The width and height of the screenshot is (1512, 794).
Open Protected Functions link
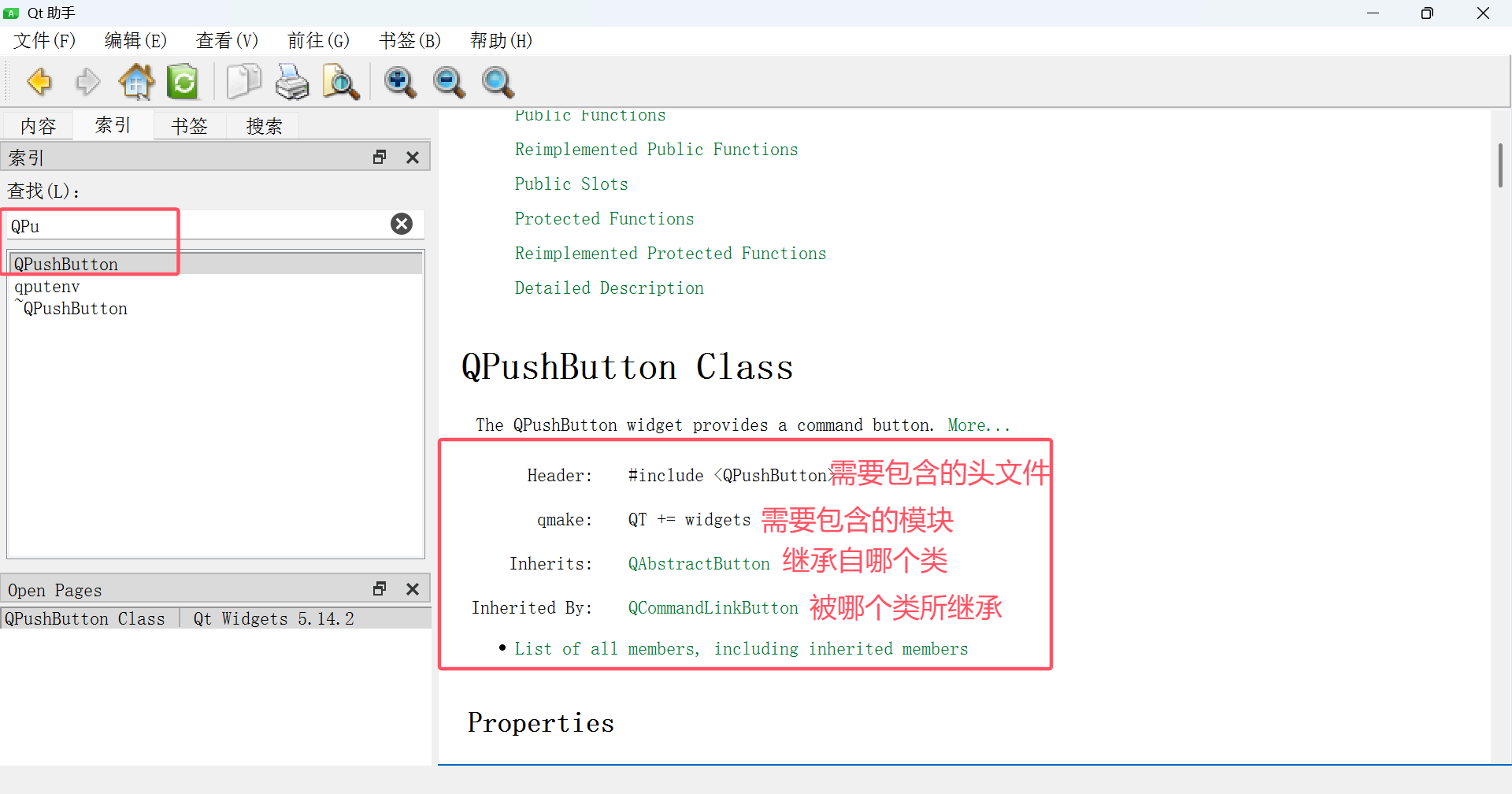(604, 219)
